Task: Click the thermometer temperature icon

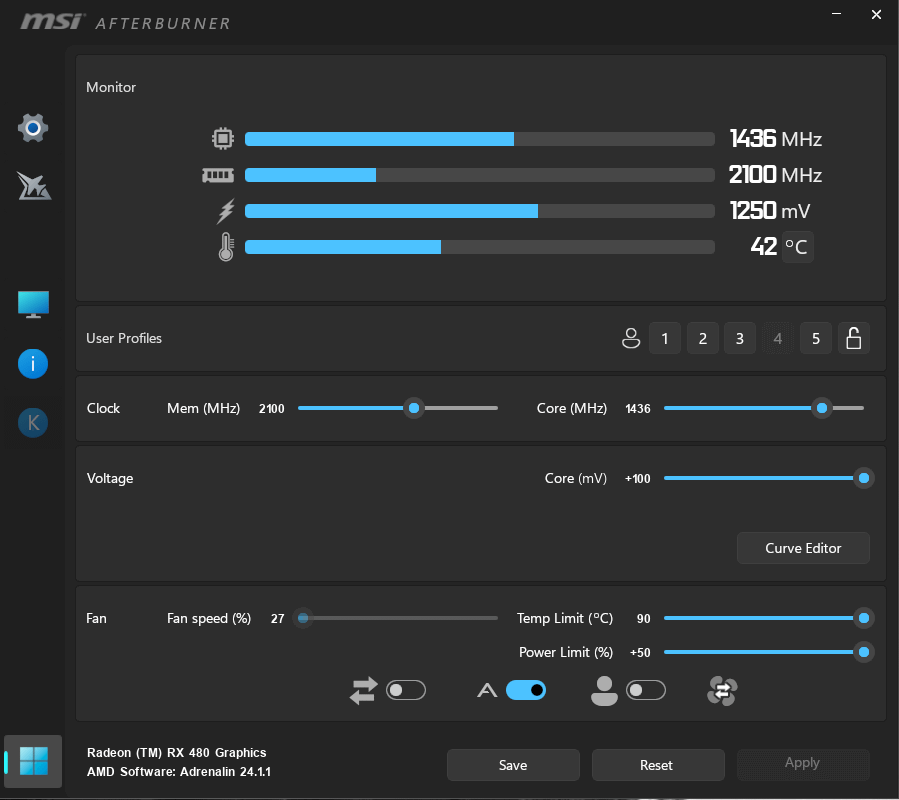Action: click(x=226, y=247)
